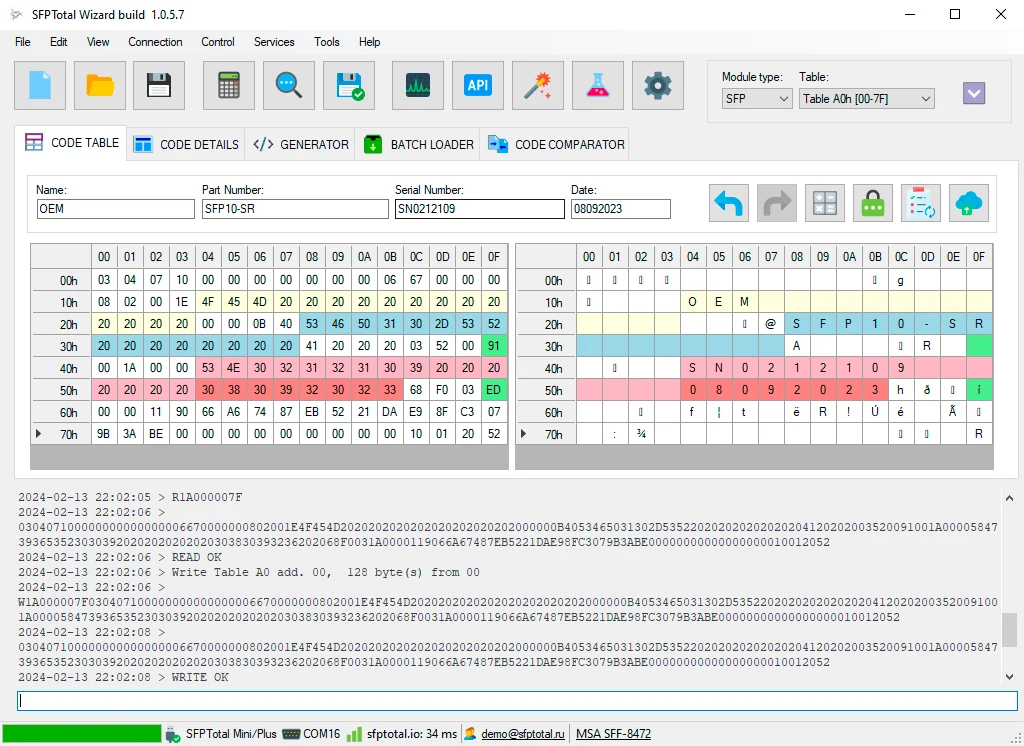The height and width of the screenshot is (746, 1024).
Task: Click the green progress bar in status bar
Action: 81,734
